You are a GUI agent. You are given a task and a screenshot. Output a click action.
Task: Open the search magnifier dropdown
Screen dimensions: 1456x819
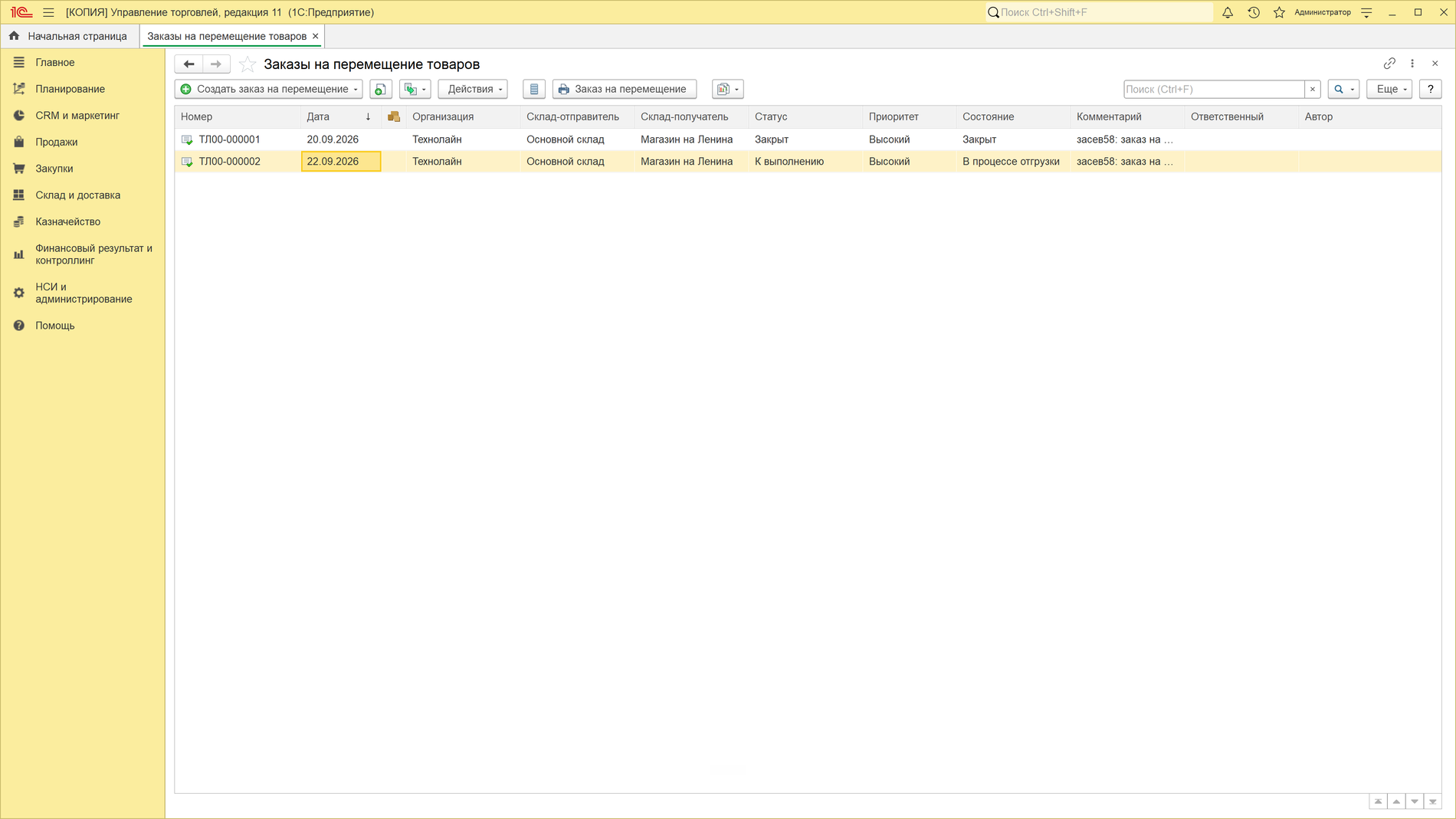[1343, 90]
